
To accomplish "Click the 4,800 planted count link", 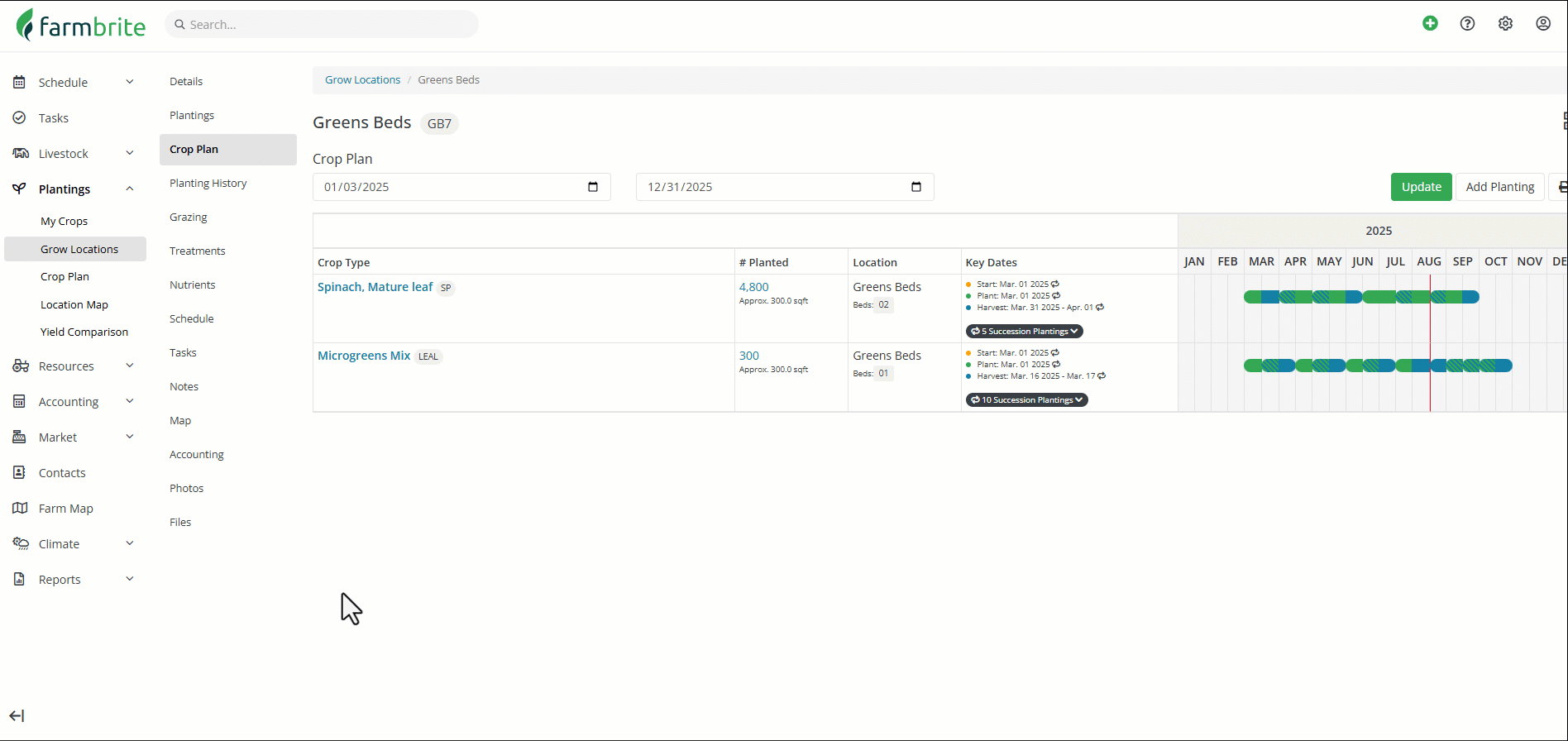I will (754, 287).
